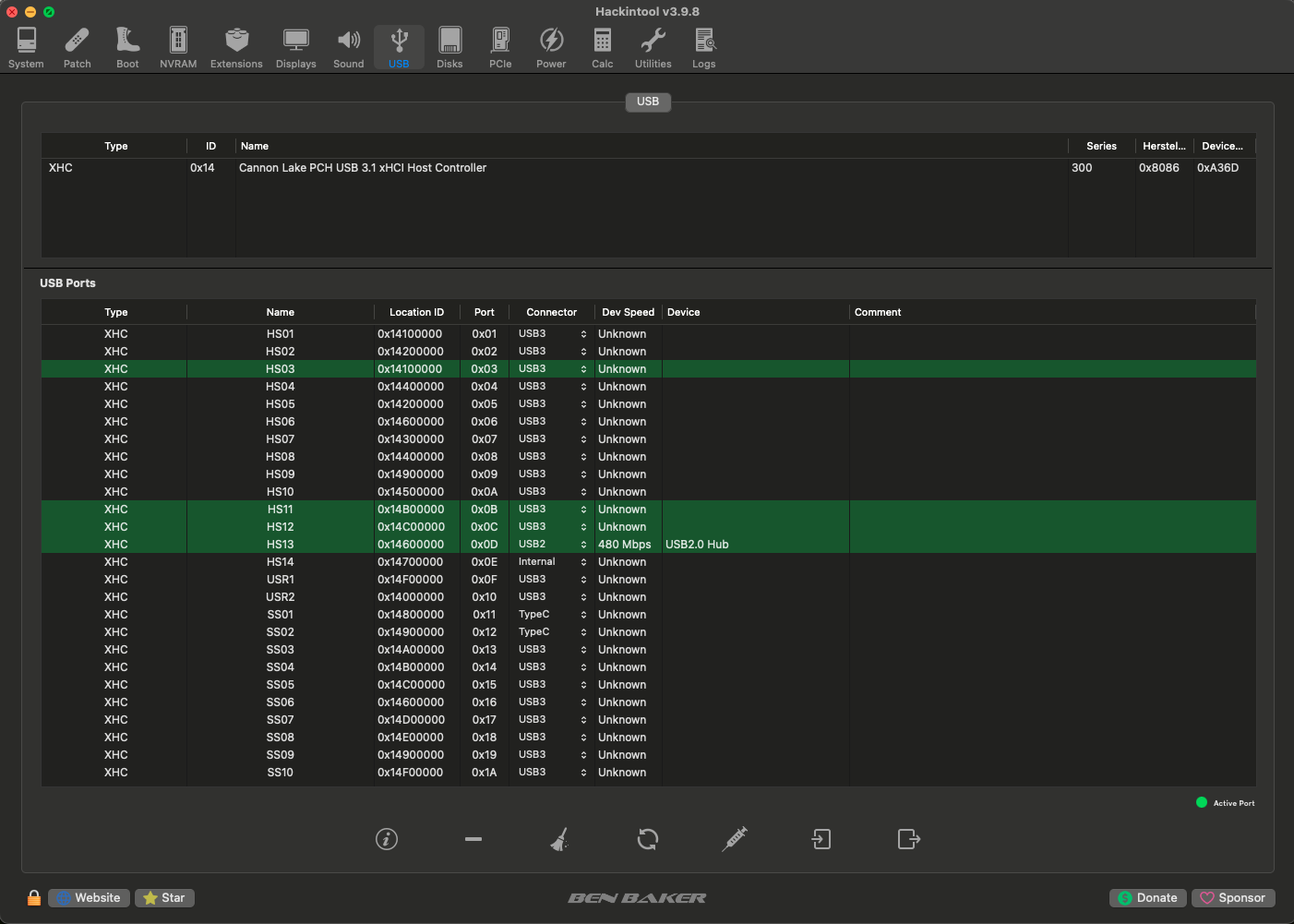Open the Utilities section

click(x=653, y=48)
